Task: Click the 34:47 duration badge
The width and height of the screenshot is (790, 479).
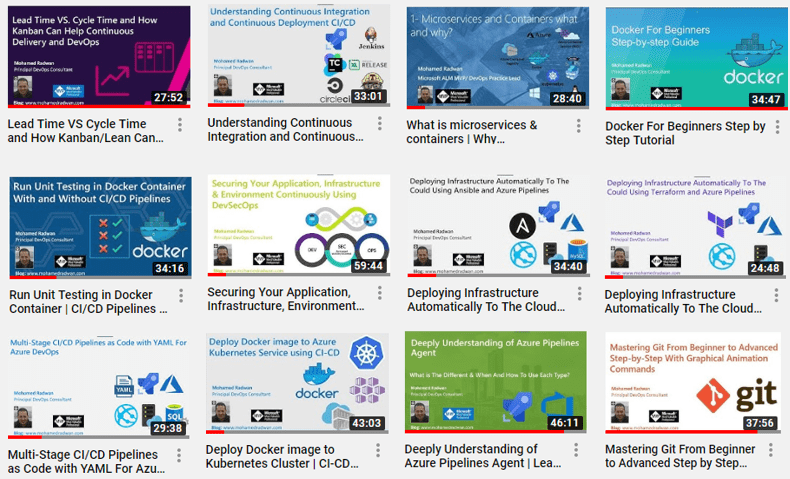Action: (766, 99)
